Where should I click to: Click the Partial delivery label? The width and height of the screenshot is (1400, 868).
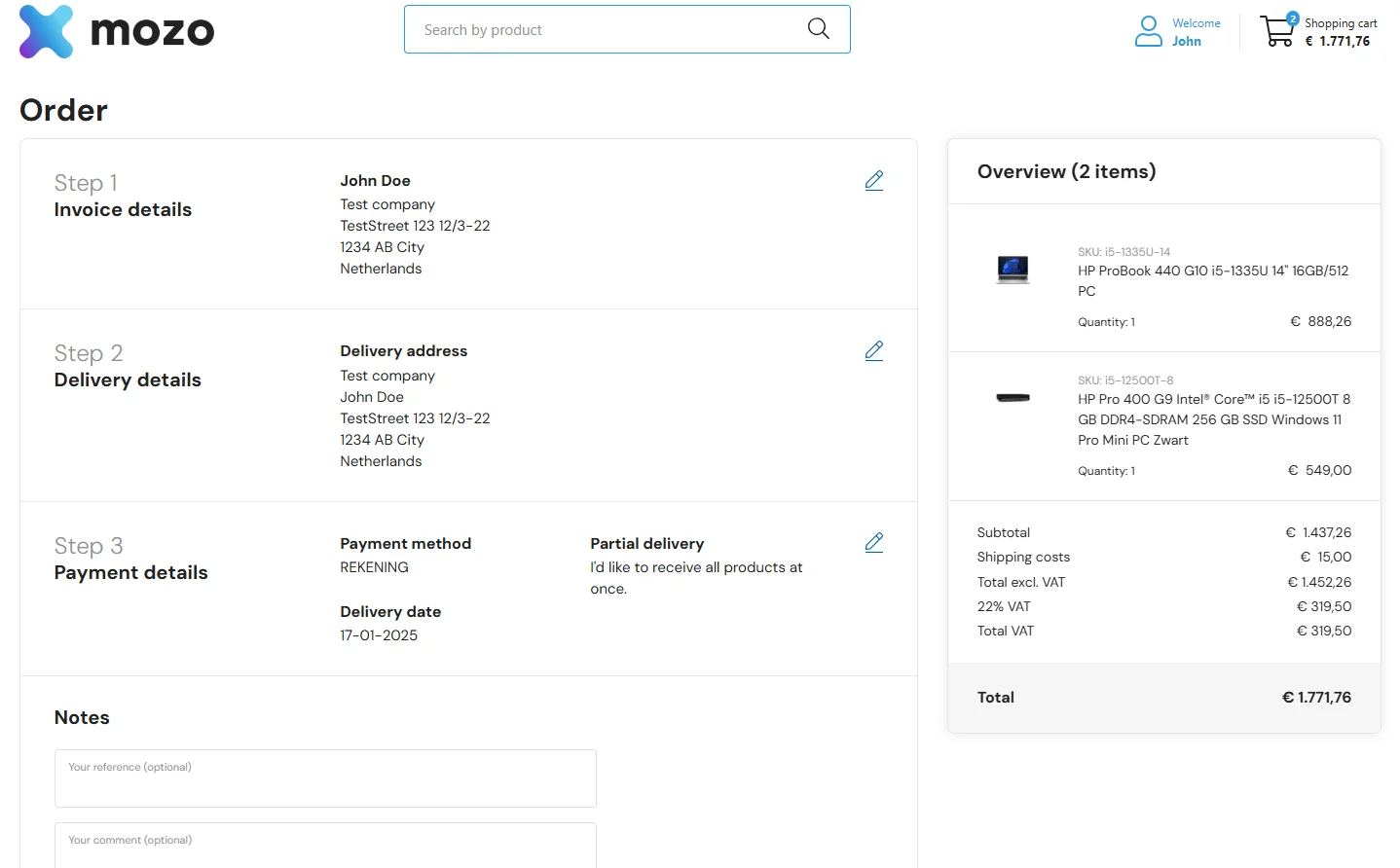click(646, 544)
